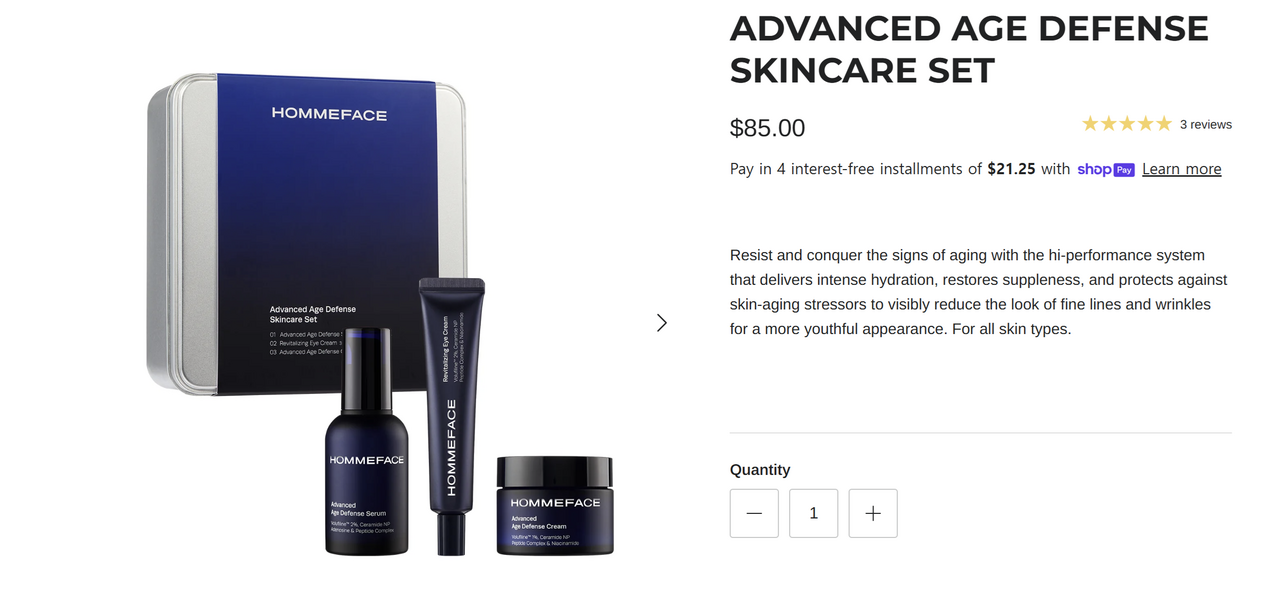Click the HOMMEFACE logo on the tin box
The width and height of the screenshot is (1280, 602).
(329, 114)
